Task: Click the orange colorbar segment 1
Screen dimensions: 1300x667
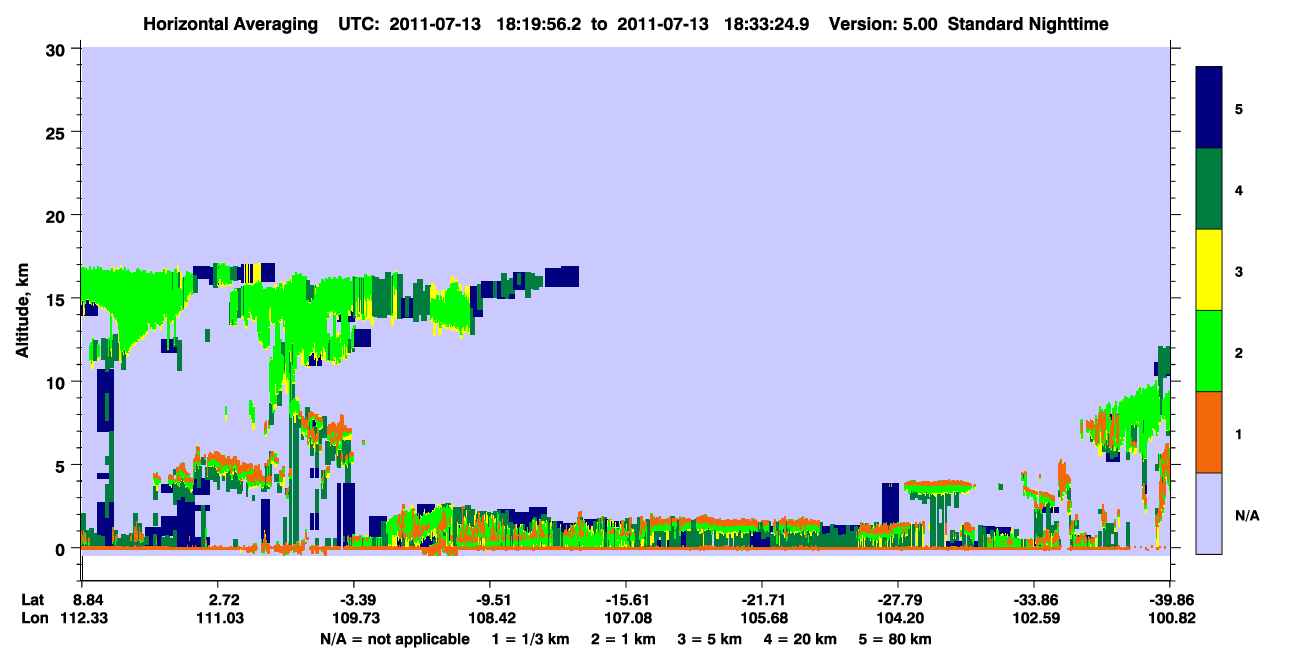Action: pyautogui.click(x=1209, y=432)
